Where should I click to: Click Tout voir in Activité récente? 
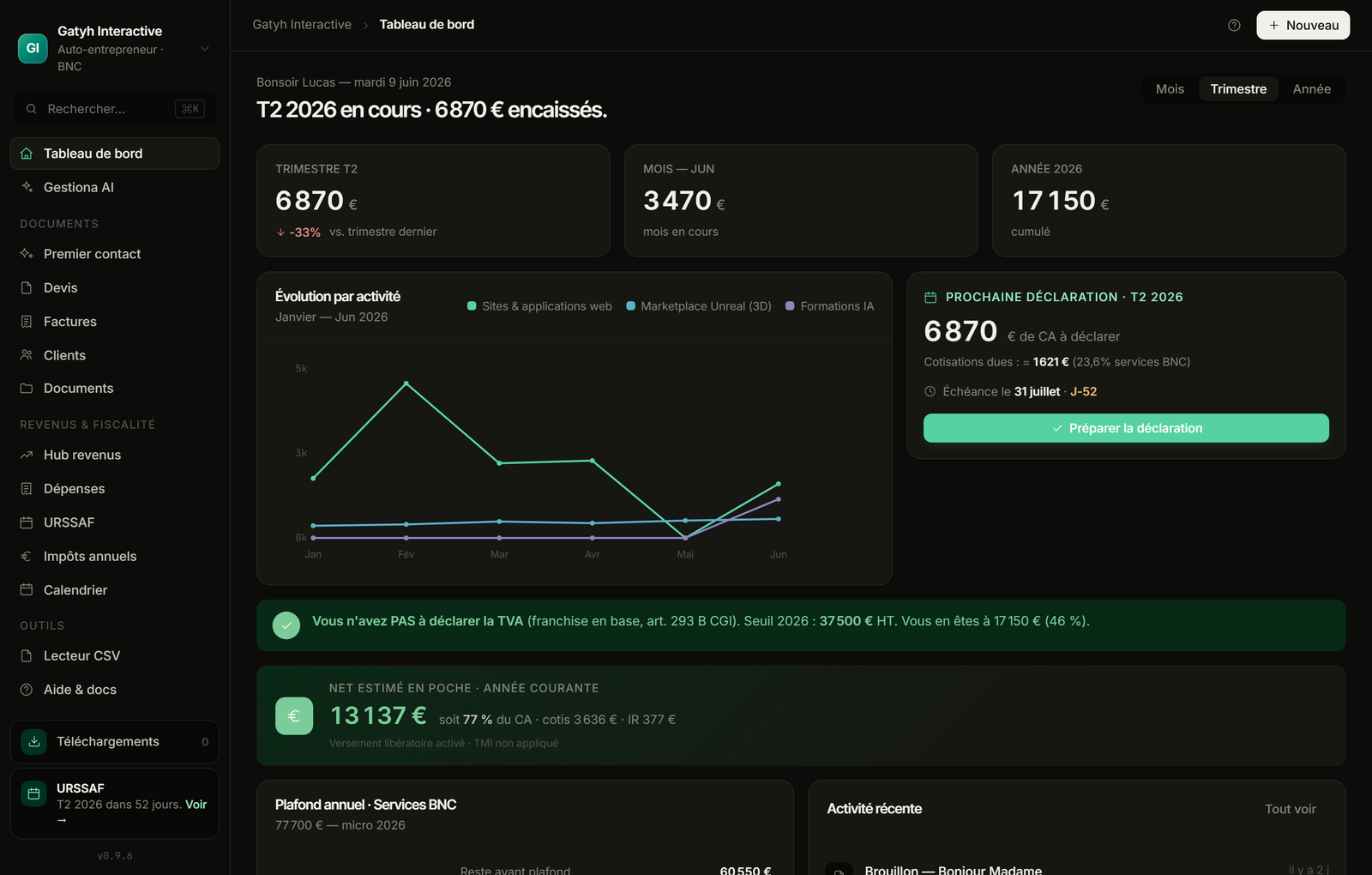click(x=1291, y=809)
